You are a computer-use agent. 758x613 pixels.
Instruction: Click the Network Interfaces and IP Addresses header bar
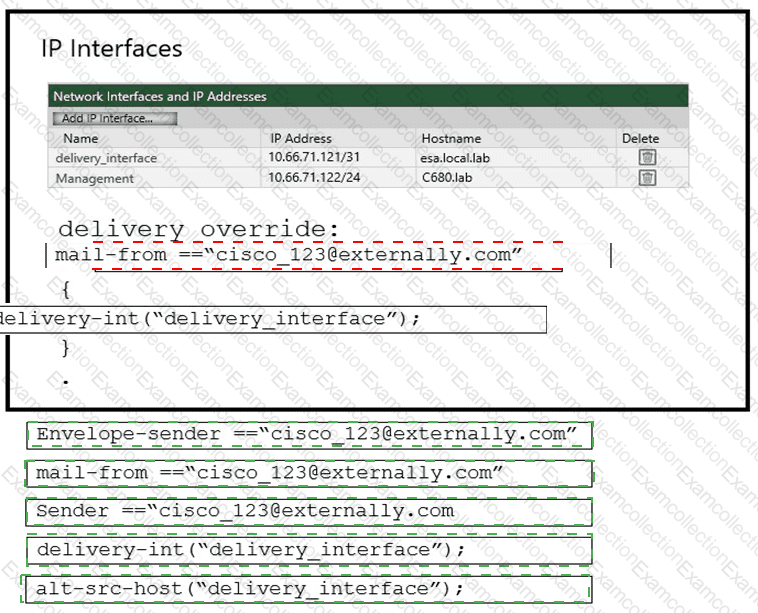(x=368, y=96)
